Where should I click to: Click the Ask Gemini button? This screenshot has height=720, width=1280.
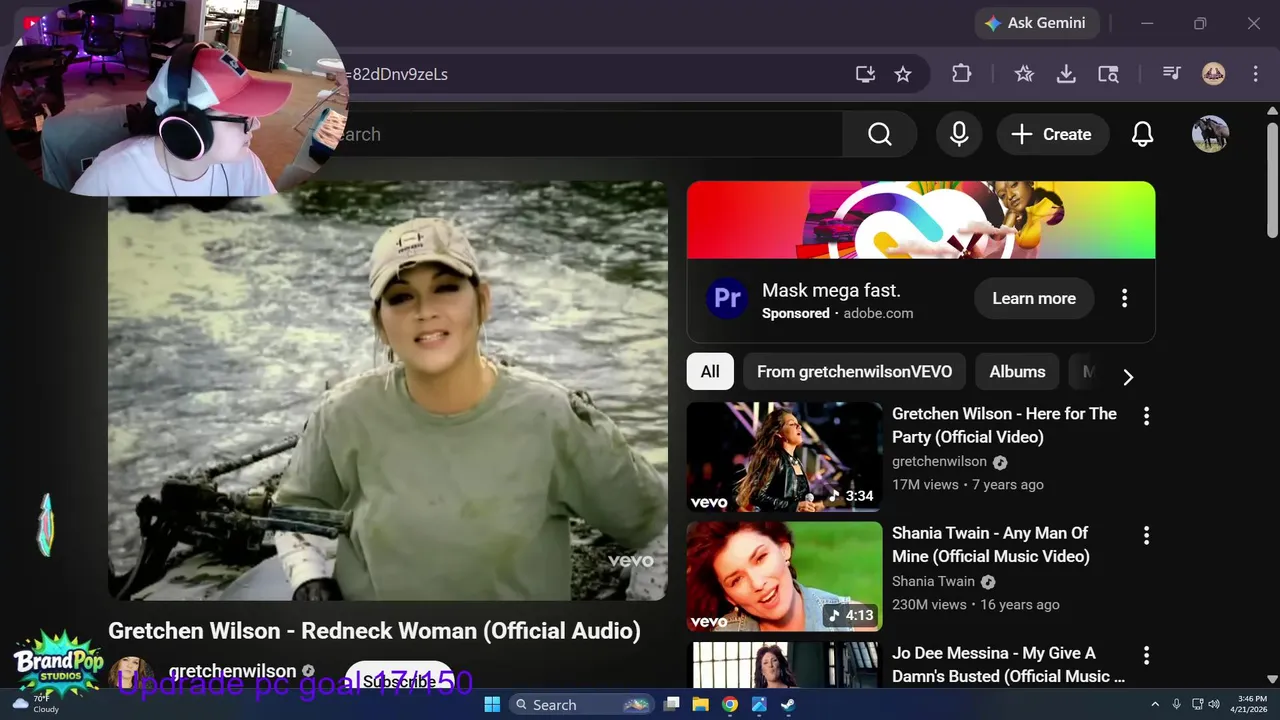1037,23
